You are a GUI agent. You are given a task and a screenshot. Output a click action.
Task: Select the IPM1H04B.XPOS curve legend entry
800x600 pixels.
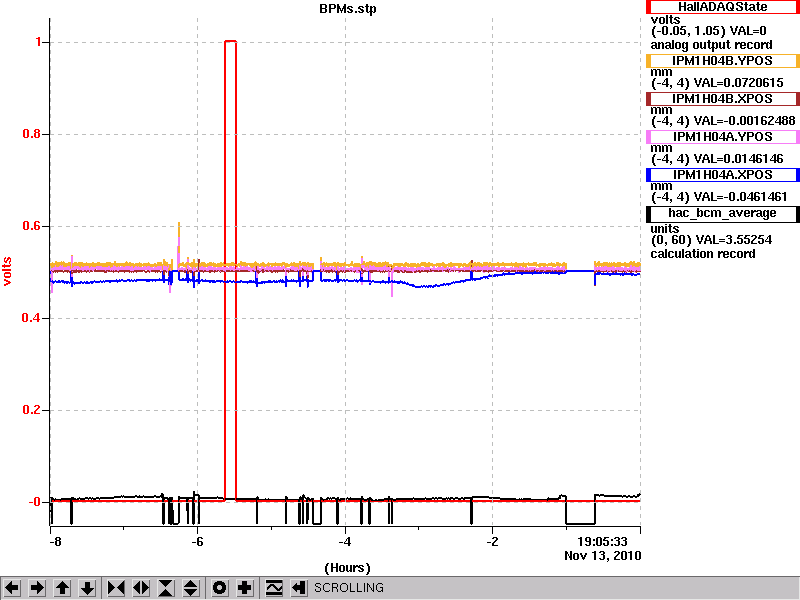click(x=722, y=98)
